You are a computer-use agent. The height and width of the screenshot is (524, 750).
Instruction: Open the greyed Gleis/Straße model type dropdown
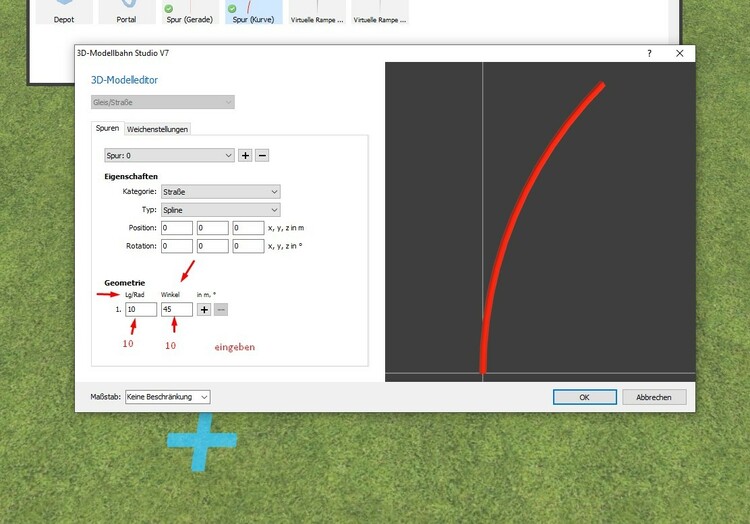point(163,102)
